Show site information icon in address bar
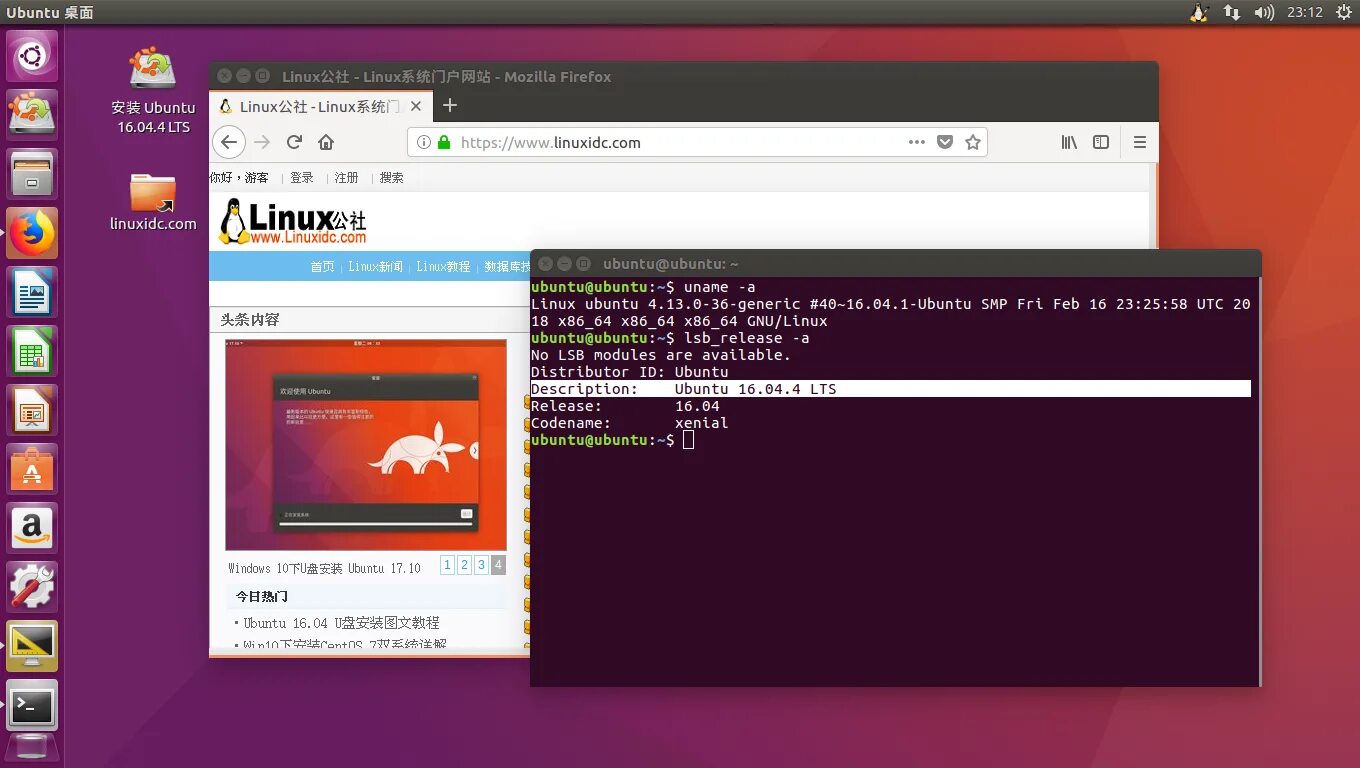The width and height of the screenshot is (1360, 768). pyautogui.click(x=423, y=142)
